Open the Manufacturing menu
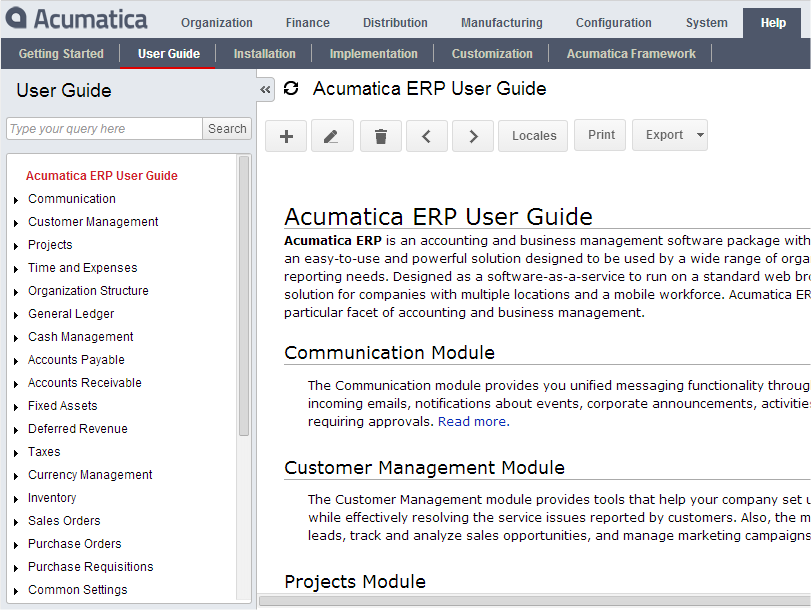 tap(502, 23)
